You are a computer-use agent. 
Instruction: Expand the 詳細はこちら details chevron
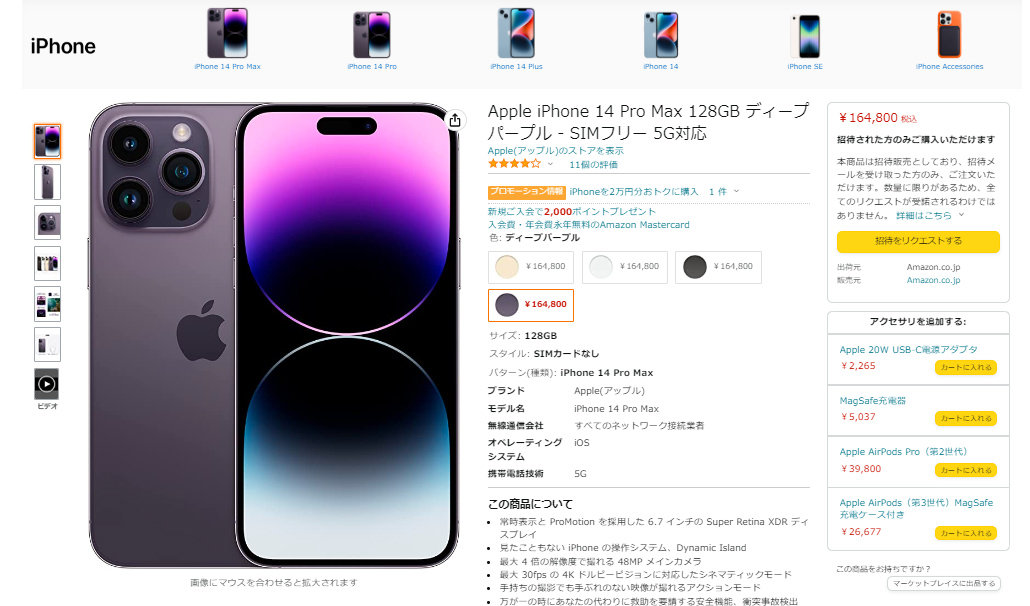[961, 215]
